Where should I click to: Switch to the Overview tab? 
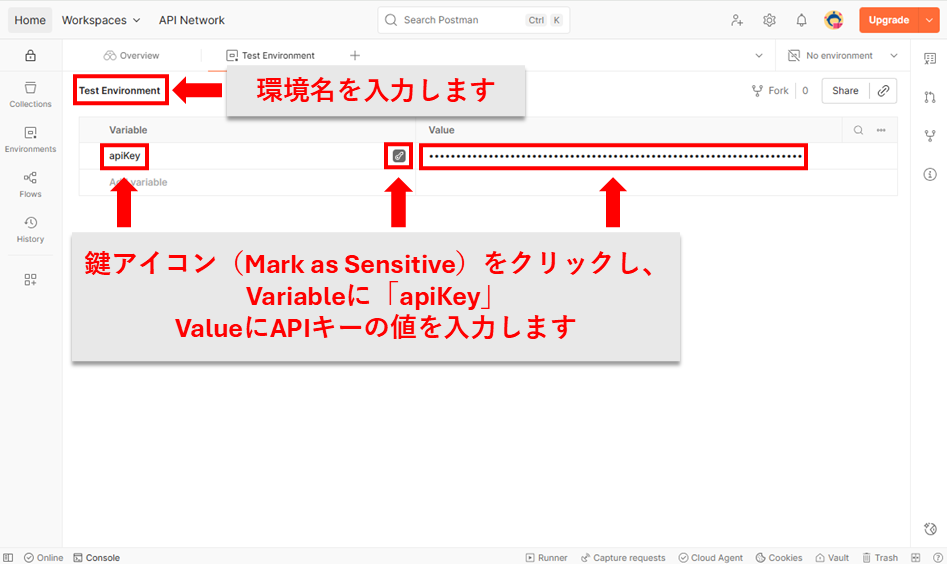click(131, 56)
